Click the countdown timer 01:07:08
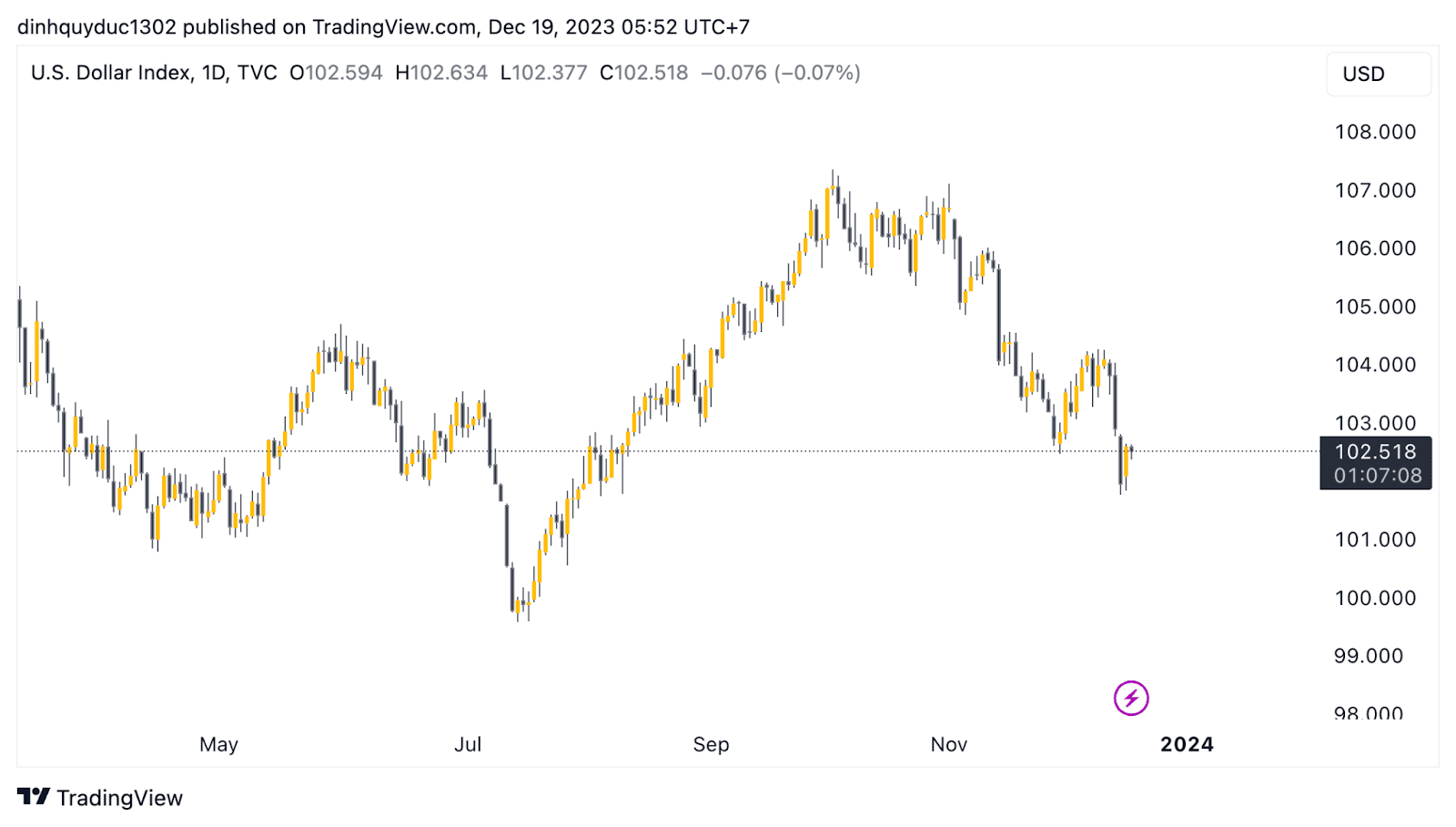 click(x=1378, y=475)
